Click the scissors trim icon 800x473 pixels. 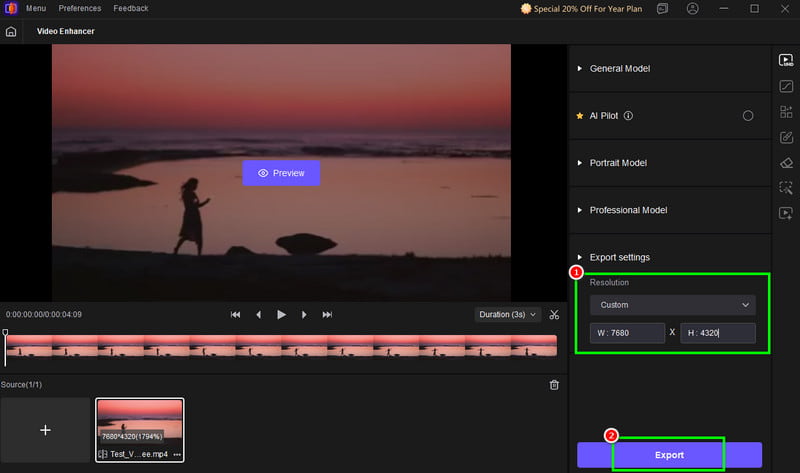[x=554, y=315]
